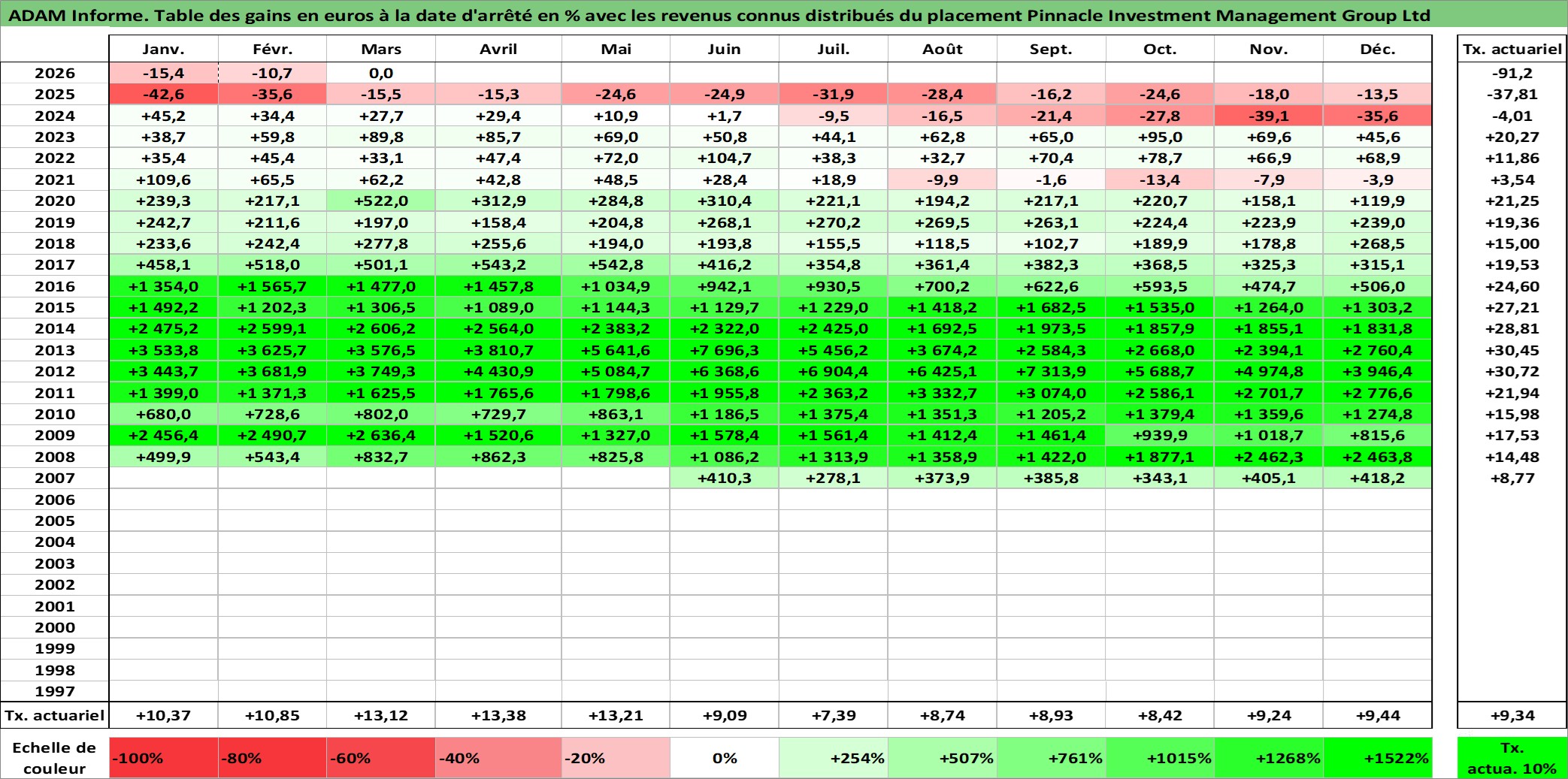Click the cell showing -42,6
The height and width of the screenshot is (779, 1568).
[163, 94]
